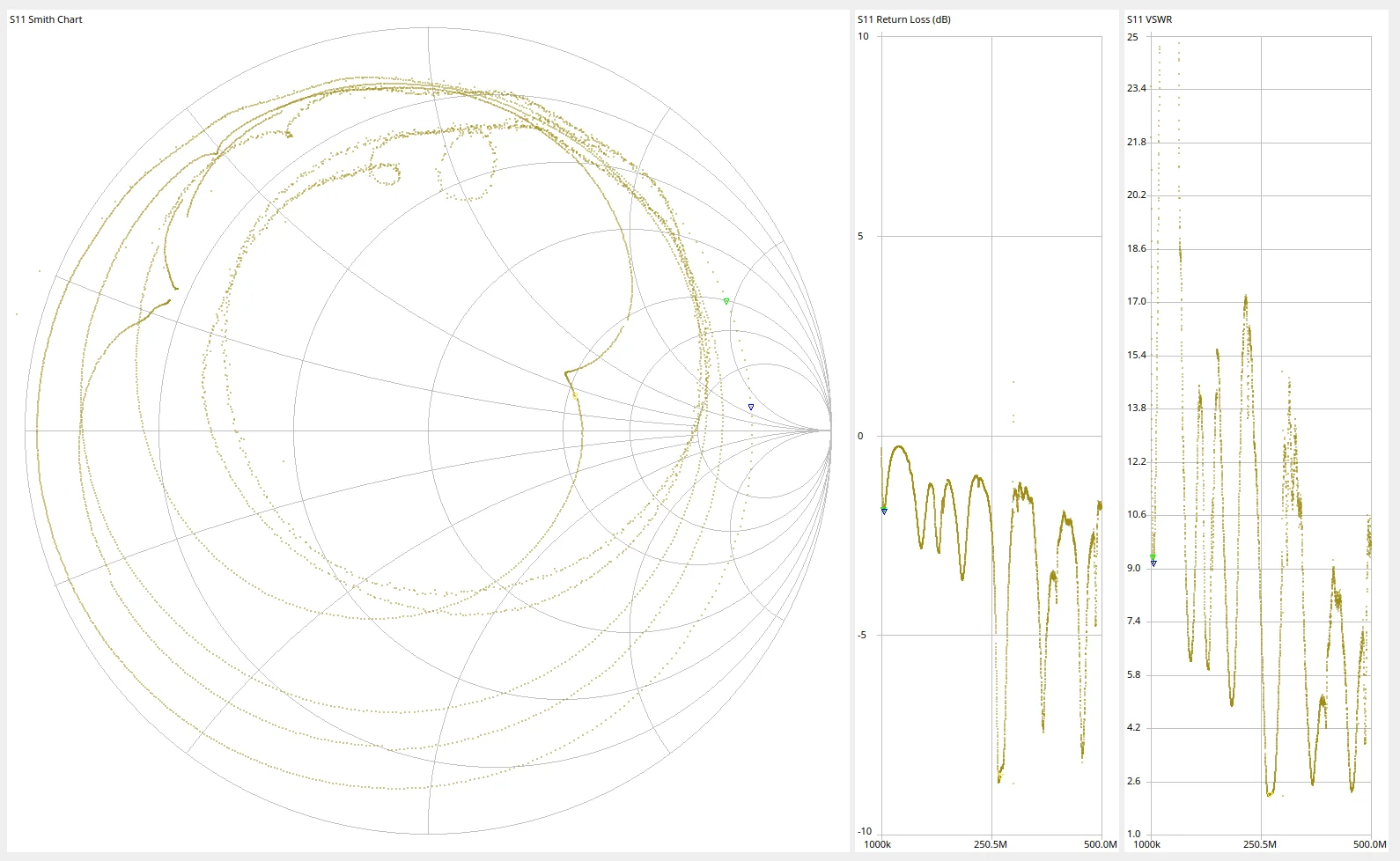Screen dimensions: 1400x861
Task: Click "250.5M" under the Return Loss chart
Action: tap(991, 844)
